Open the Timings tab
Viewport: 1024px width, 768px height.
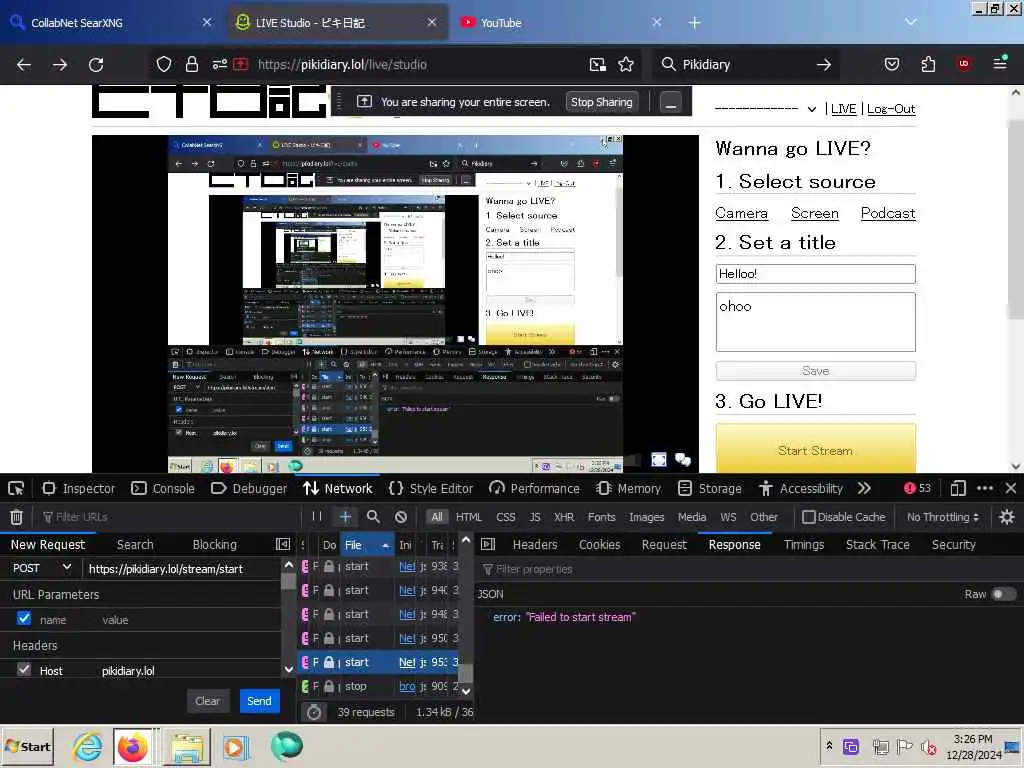(x=804, y=545)
